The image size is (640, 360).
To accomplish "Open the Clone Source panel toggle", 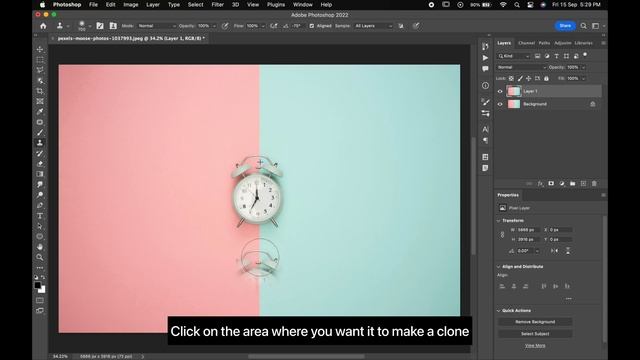I will (113, 26).
